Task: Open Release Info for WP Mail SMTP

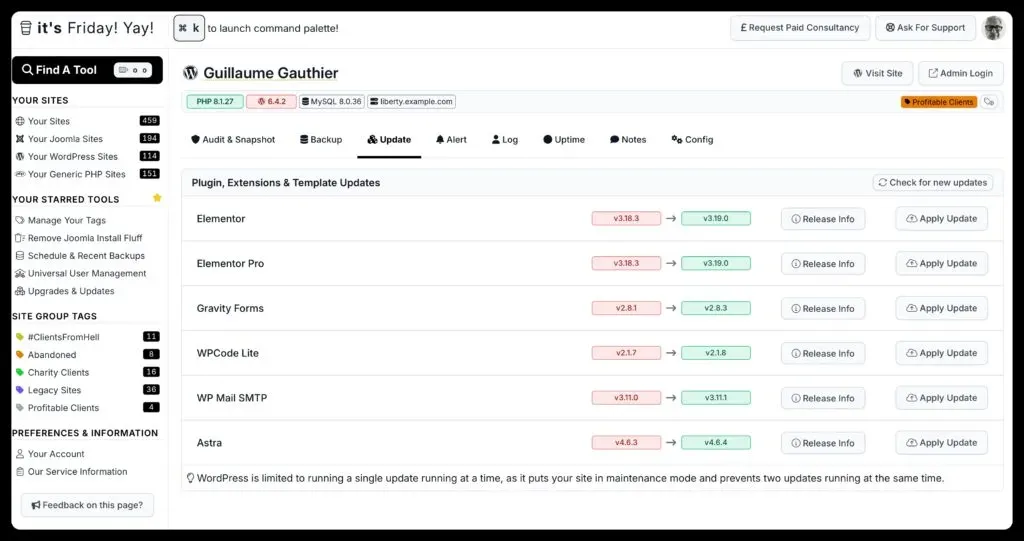Action: [x=823, y=398]
